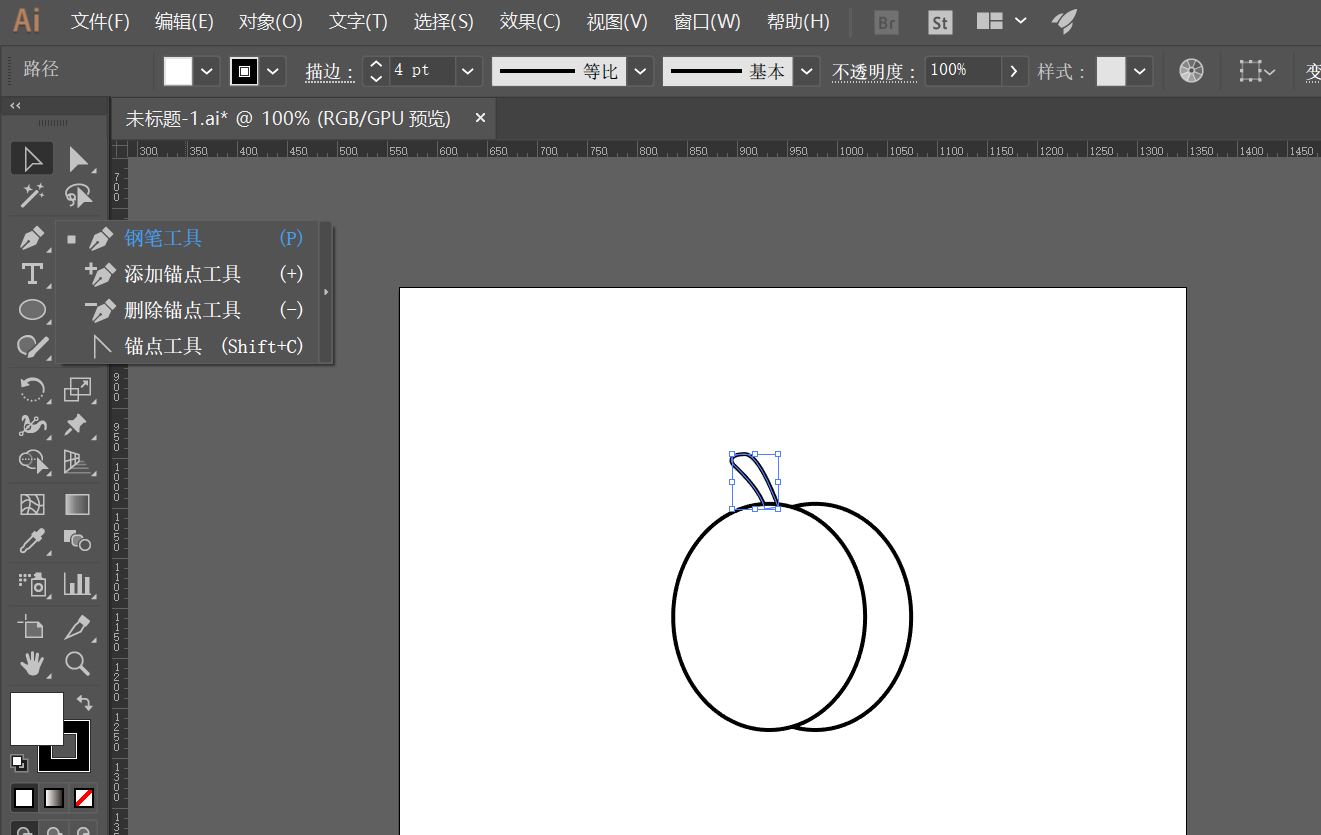Select the Direct Selection tool
Image resolution: width=1321 pixels, height=835 pixels.
[78, 158]
